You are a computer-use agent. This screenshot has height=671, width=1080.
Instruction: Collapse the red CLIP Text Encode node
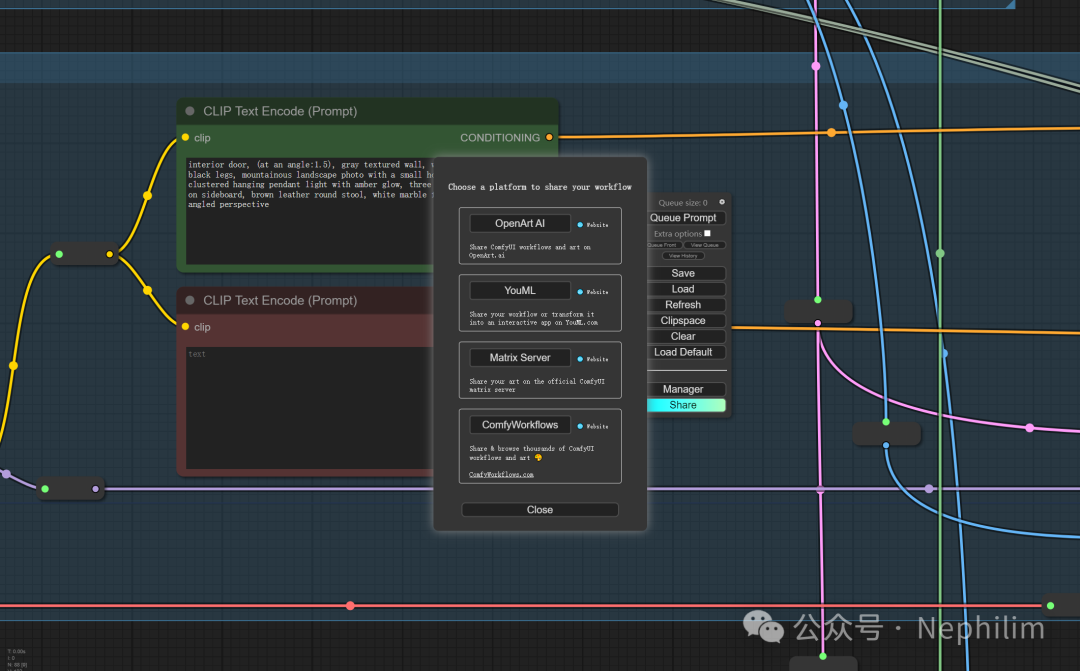click(x=190, y=300)
